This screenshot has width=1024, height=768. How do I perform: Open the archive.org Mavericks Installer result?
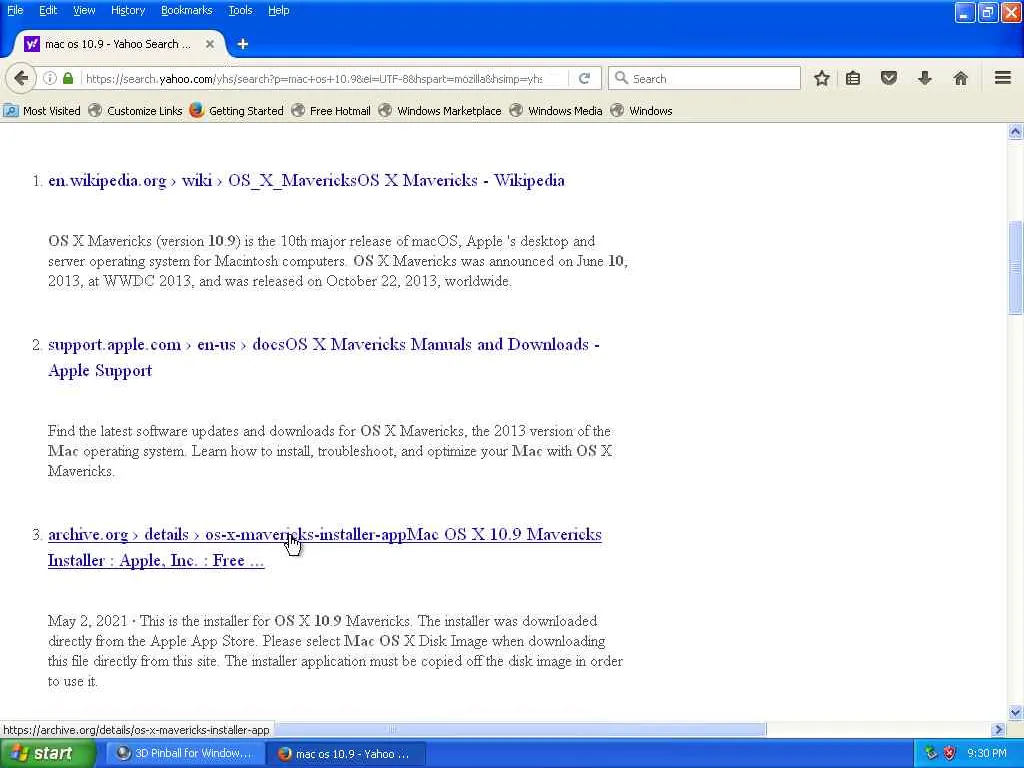coord(325,547)
